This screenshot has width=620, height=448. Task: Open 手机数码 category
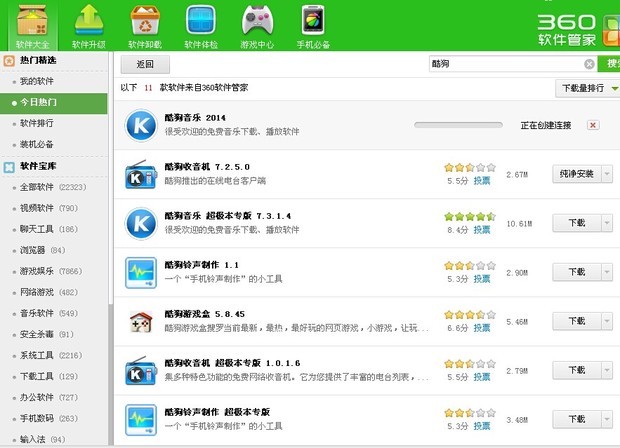pos(49,418)
